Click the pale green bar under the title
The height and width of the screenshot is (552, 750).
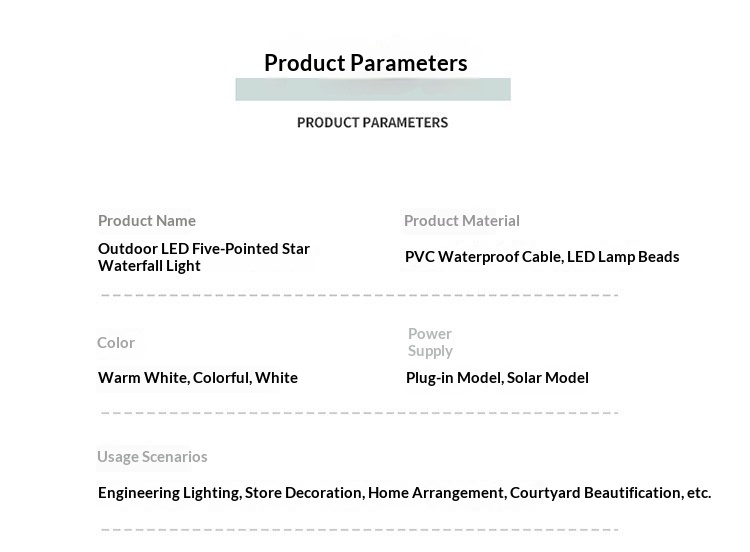pos(372,90)
